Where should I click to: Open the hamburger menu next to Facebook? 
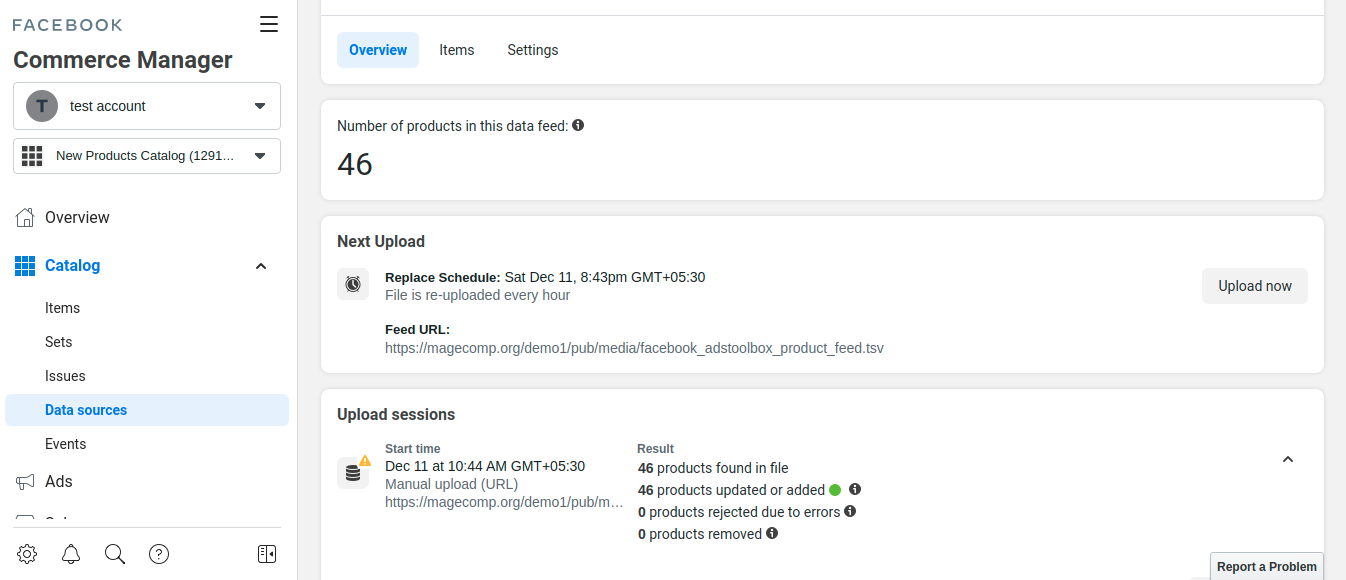click(x=269, y=25)
